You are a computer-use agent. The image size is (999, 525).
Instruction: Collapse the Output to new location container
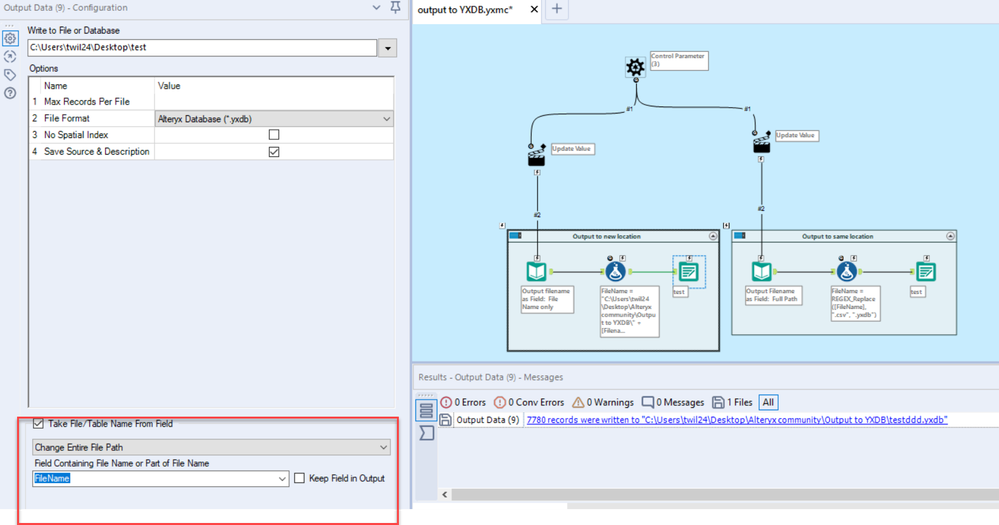click(713, 236)
